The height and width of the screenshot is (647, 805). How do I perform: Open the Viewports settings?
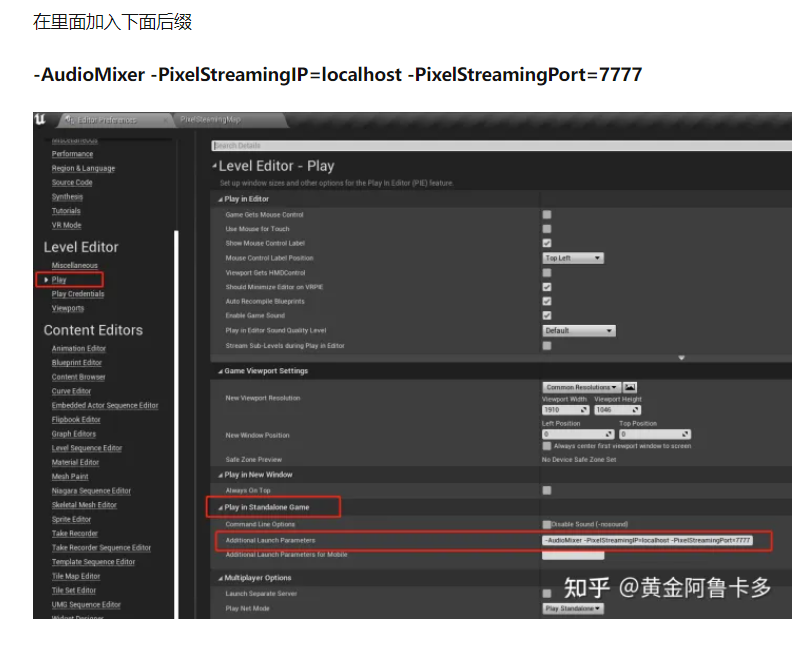pos(68,309)
